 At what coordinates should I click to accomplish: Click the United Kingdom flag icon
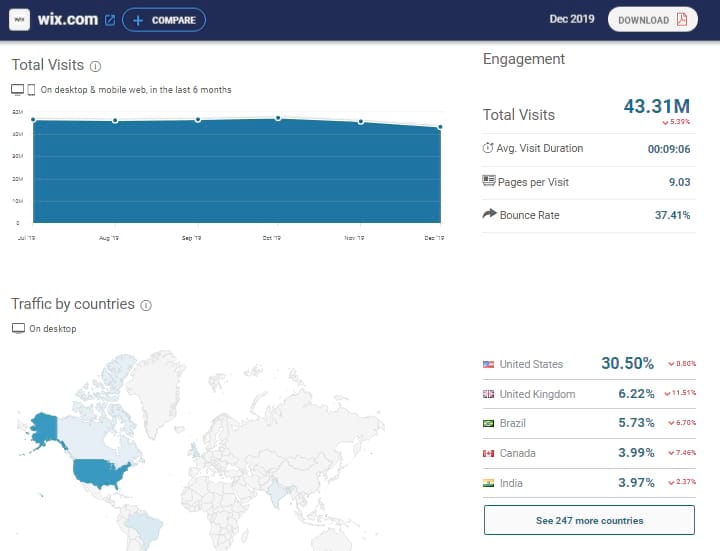coord(489,394)
